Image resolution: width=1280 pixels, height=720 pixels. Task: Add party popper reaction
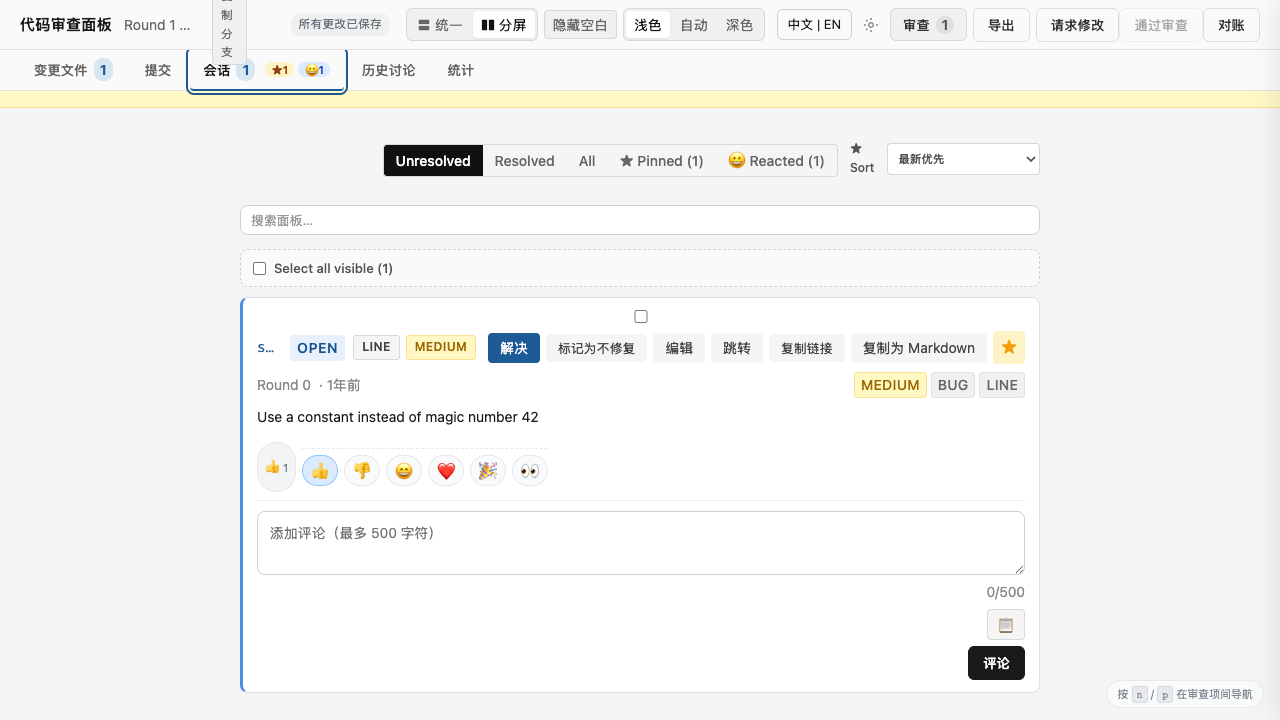(x=488, y=470)
